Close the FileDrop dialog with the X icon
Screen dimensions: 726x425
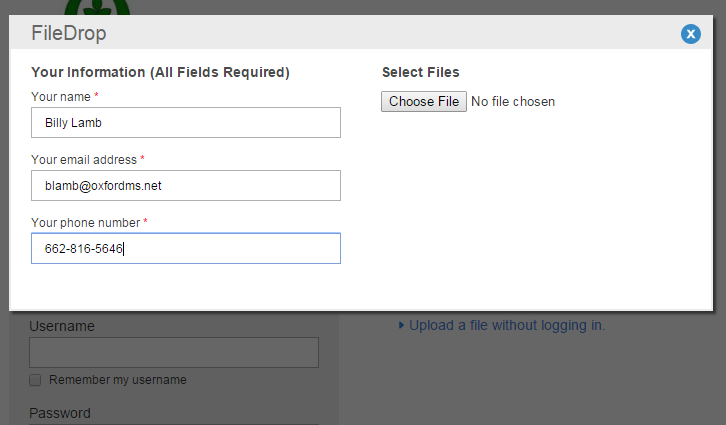(x=691, y=34)
